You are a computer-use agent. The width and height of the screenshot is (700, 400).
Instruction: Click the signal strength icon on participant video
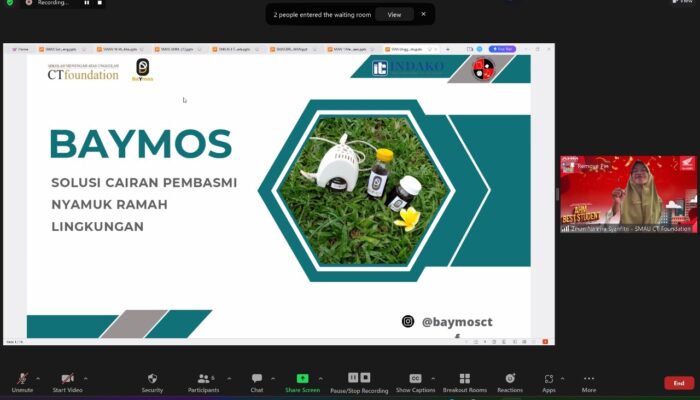(x=565, y=229)
